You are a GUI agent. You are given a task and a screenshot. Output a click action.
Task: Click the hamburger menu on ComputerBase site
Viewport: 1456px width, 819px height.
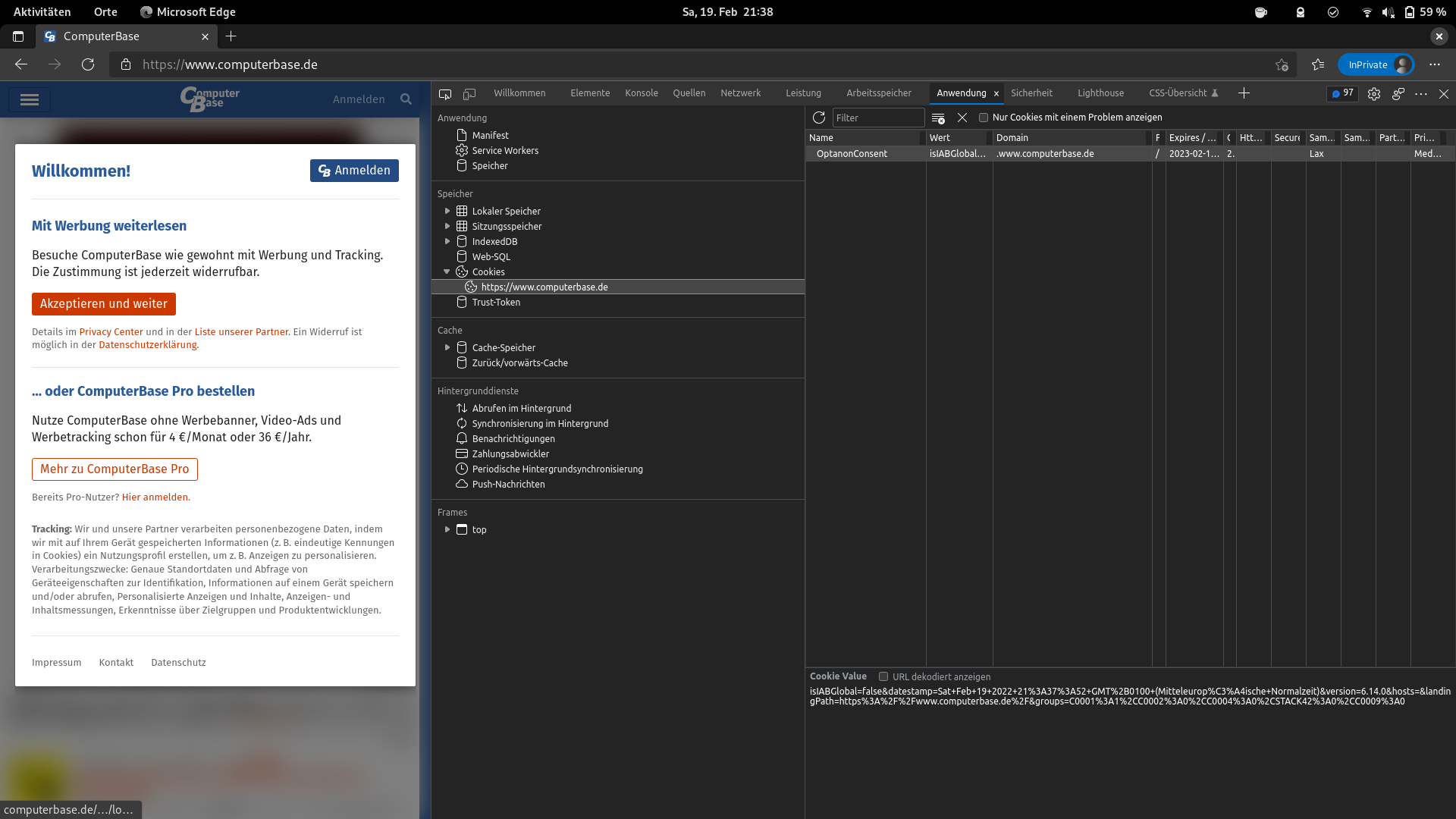[x=30, y=99]
